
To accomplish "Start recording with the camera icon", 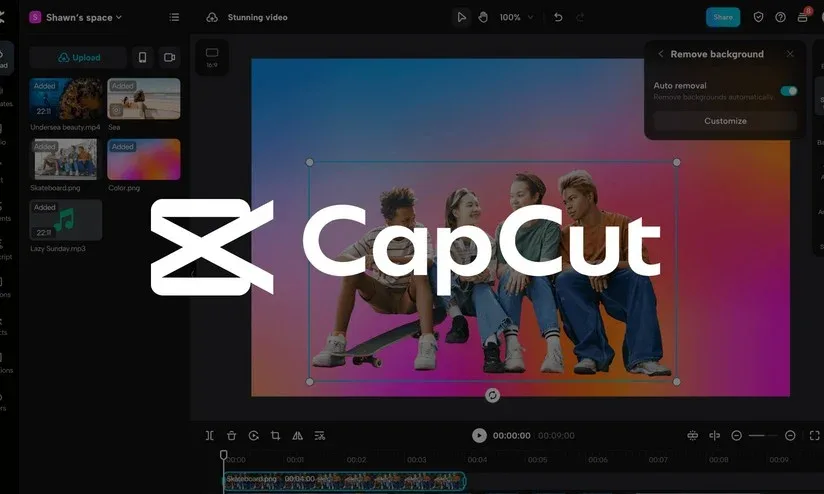I will 169,57.
